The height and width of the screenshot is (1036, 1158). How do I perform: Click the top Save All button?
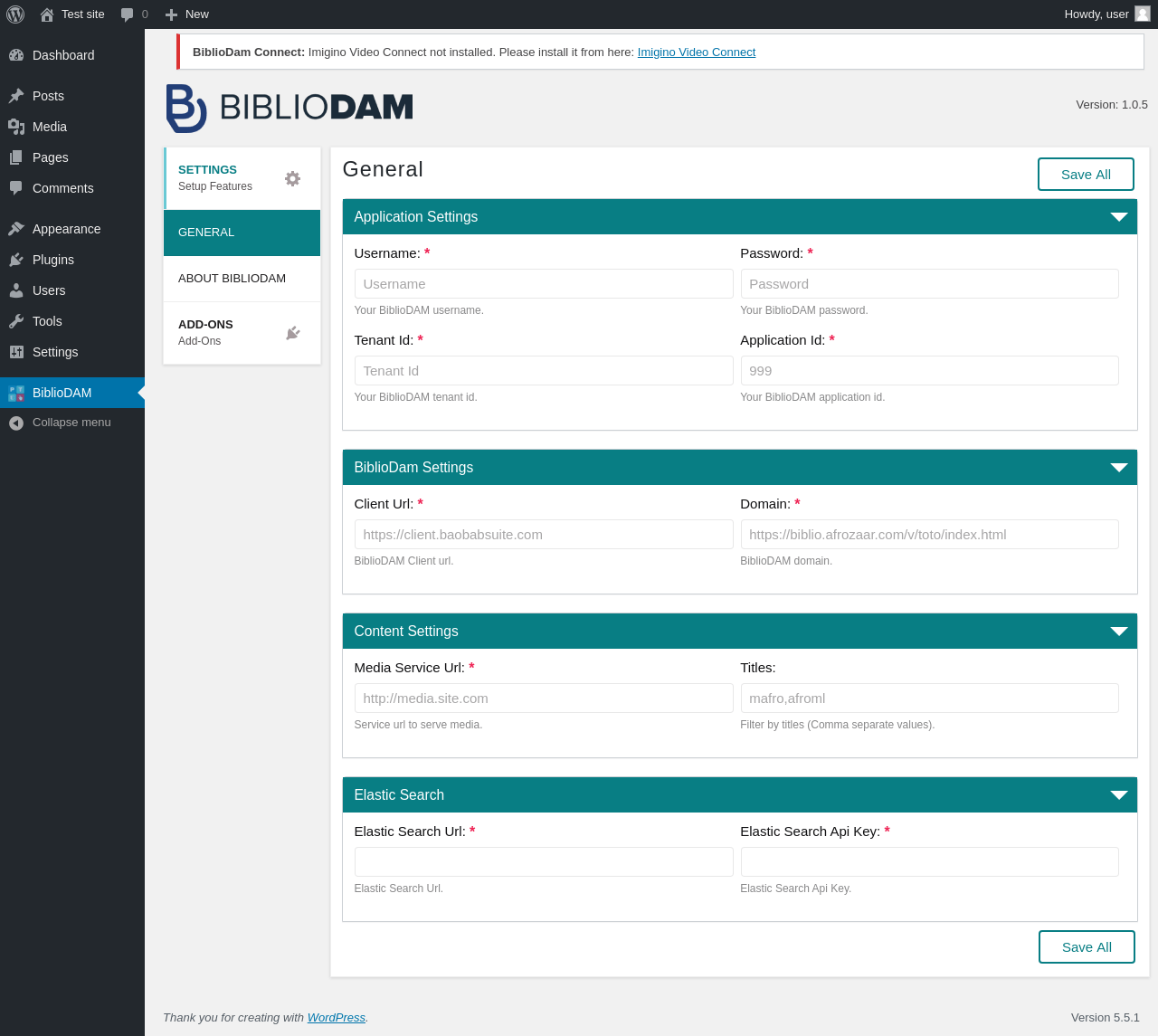1086,175
